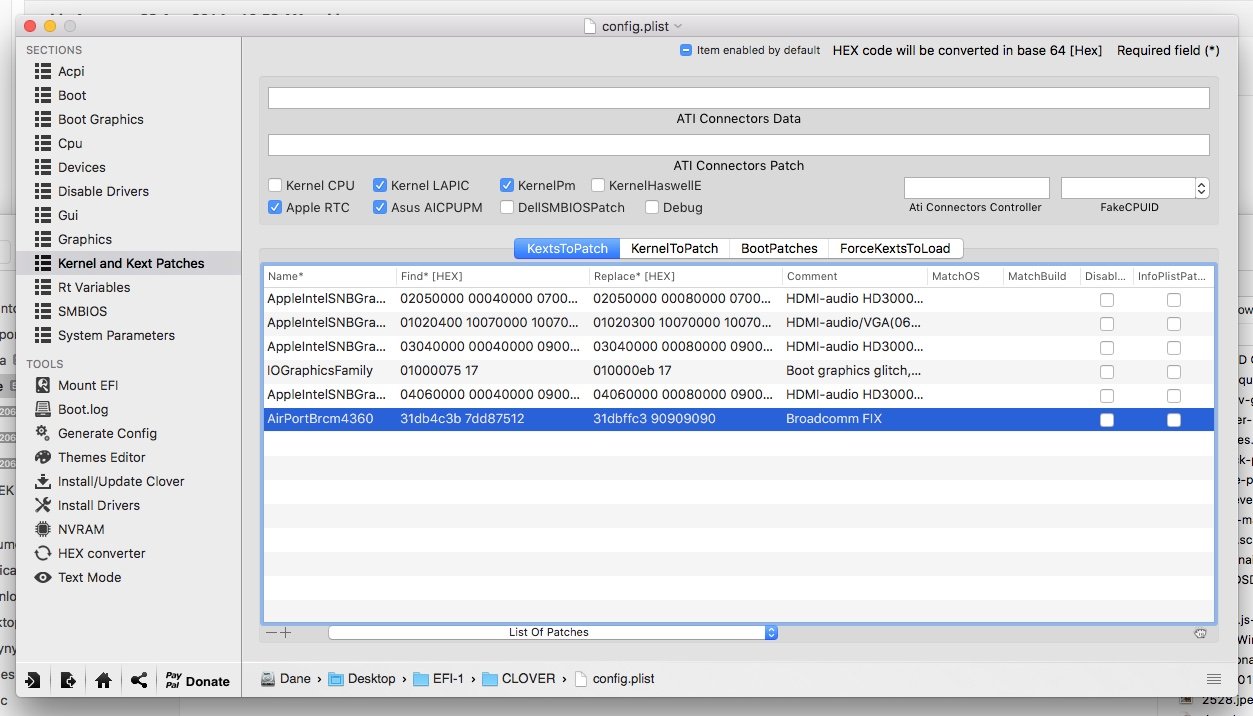
Task: Remove selected patch with minus button
Action: tap(271, 632)
